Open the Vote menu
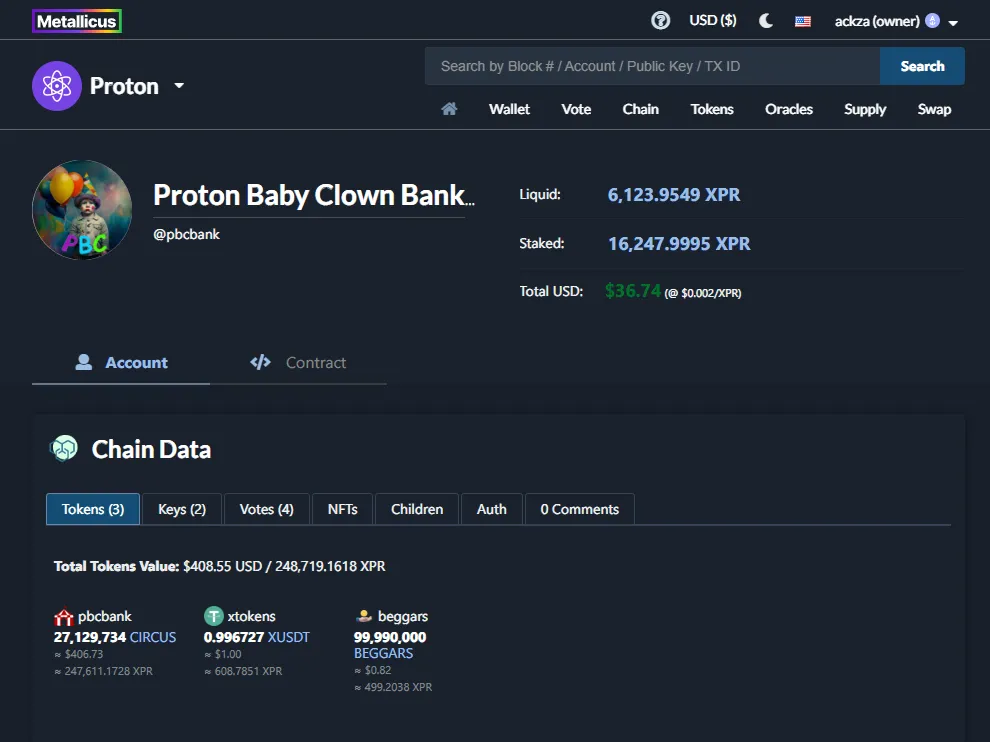 [576, 109]
